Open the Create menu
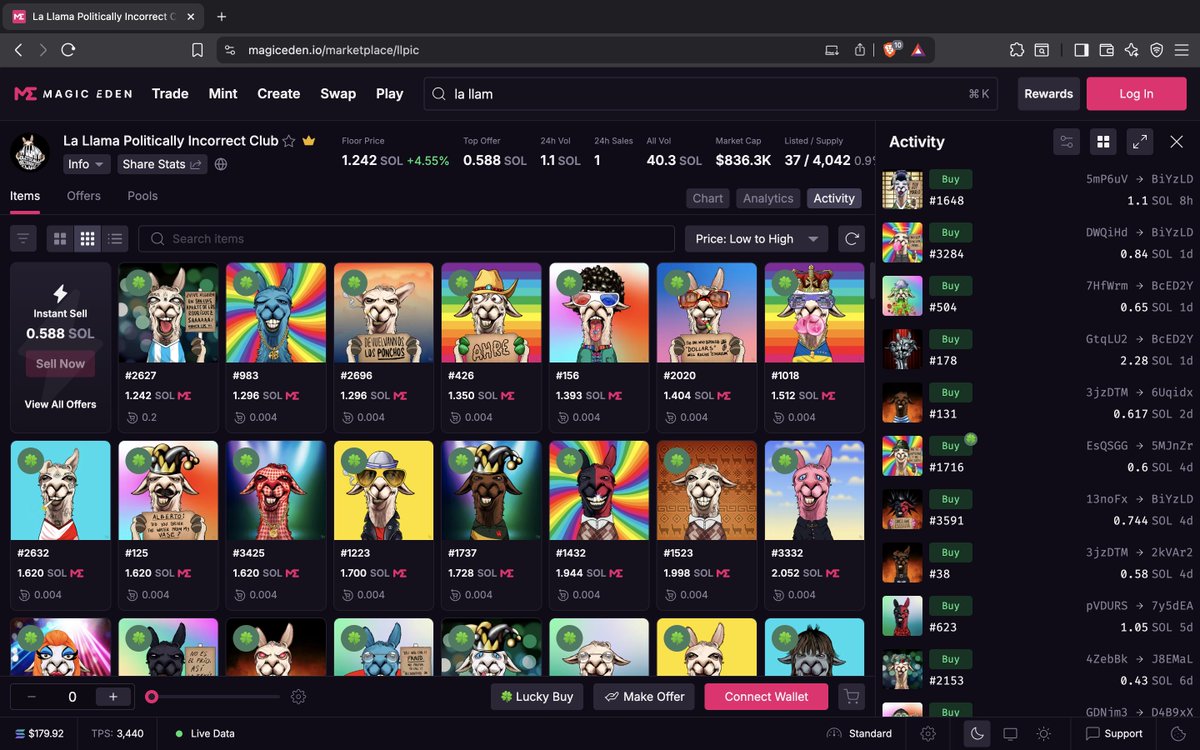Image resolution: width=1200 pixels, height=750 pixels. [279, 93]
